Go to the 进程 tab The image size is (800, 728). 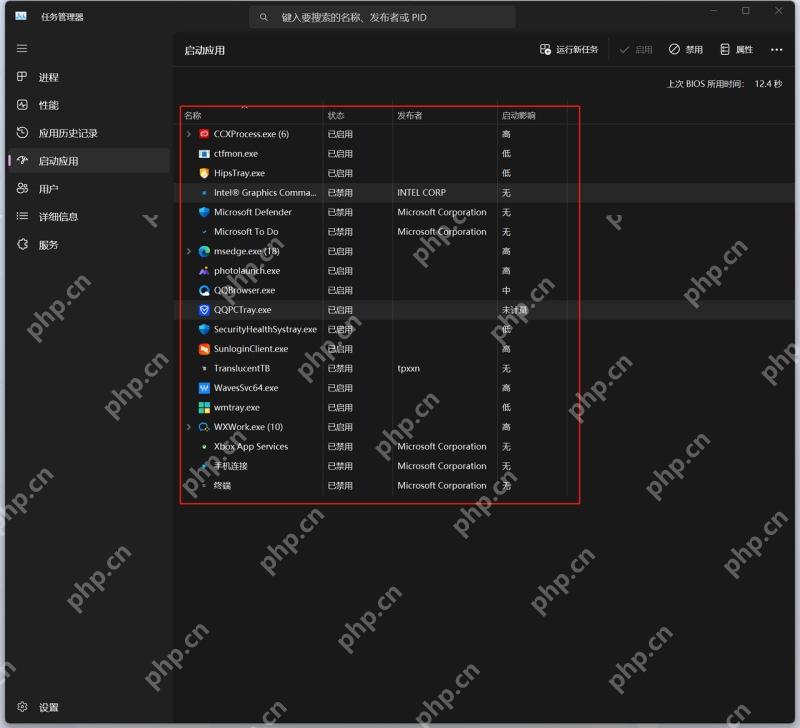tap(89, 77)
